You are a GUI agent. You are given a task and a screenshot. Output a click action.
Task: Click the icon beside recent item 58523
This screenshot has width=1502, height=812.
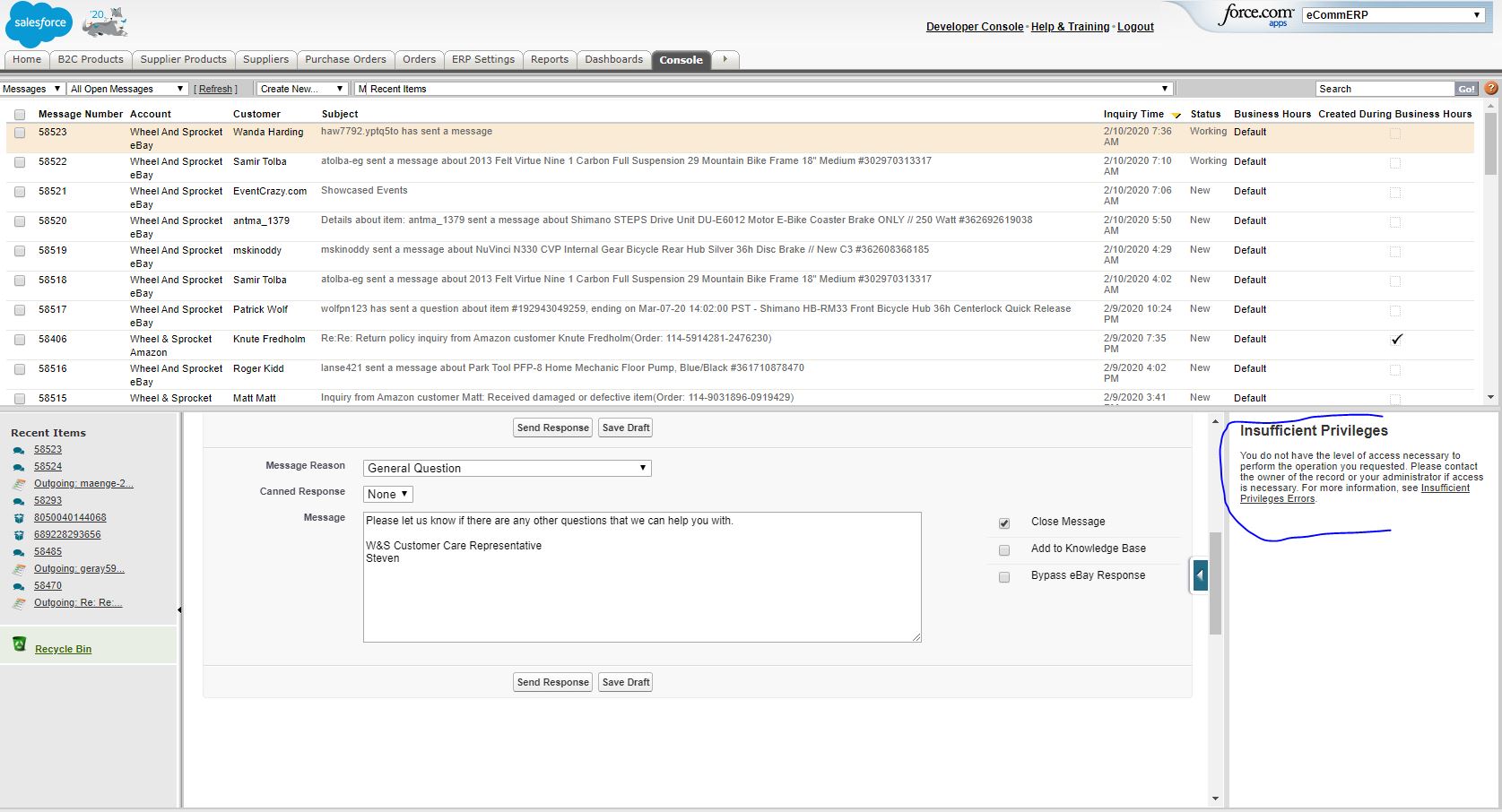[x=19, y=450]
